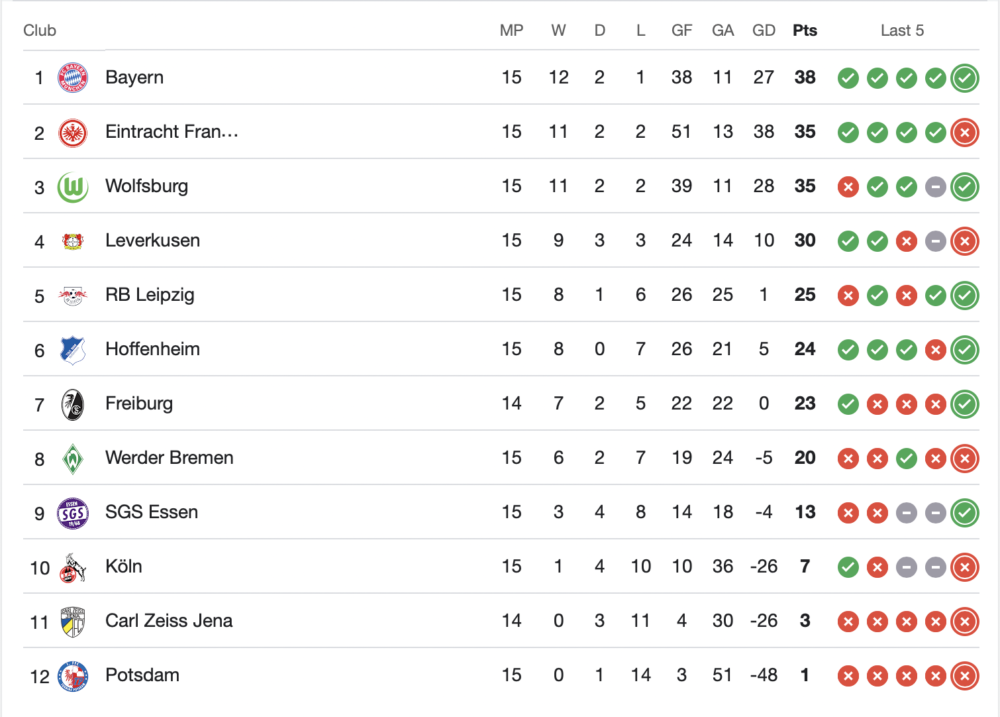Click the Bayern club crest icon
The height and width of the screenshot is (717, 1000).
point(73,78)
